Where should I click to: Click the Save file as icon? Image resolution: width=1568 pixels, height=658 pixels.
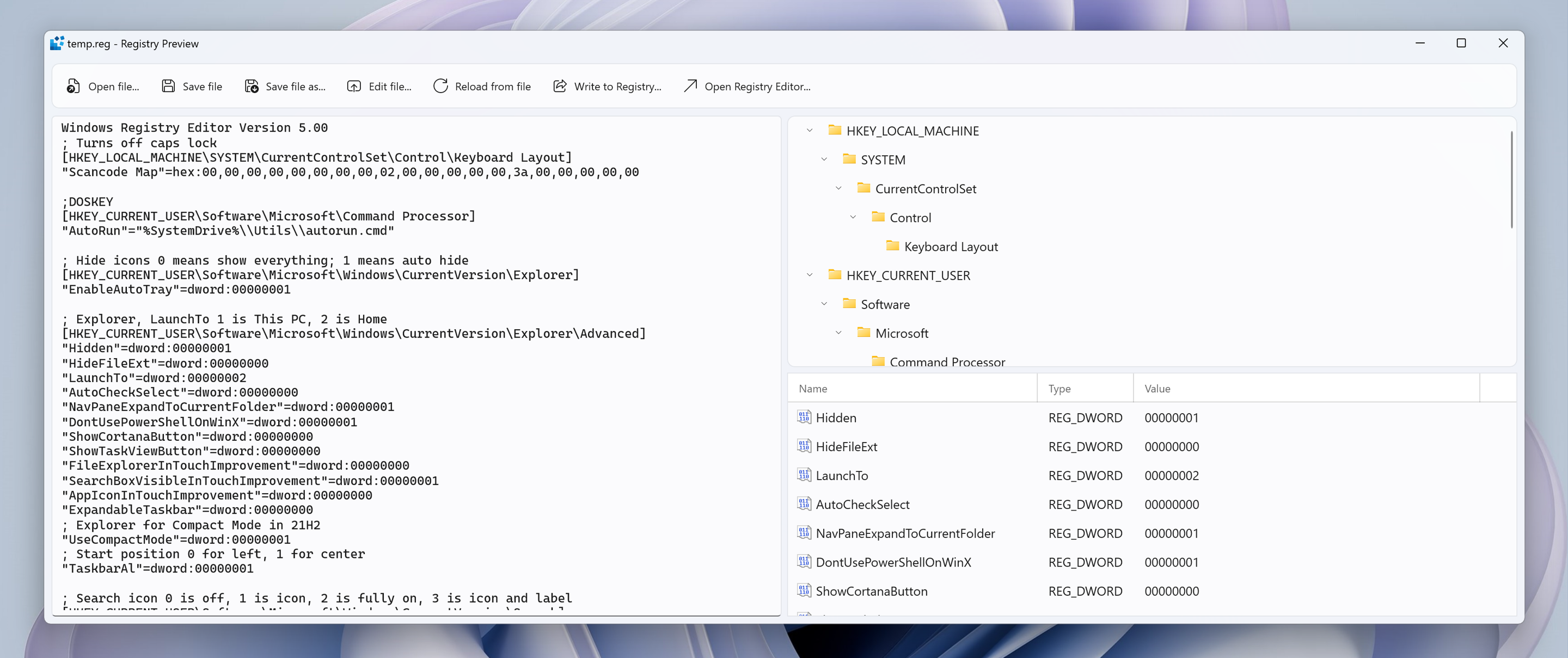click(252, 87)
